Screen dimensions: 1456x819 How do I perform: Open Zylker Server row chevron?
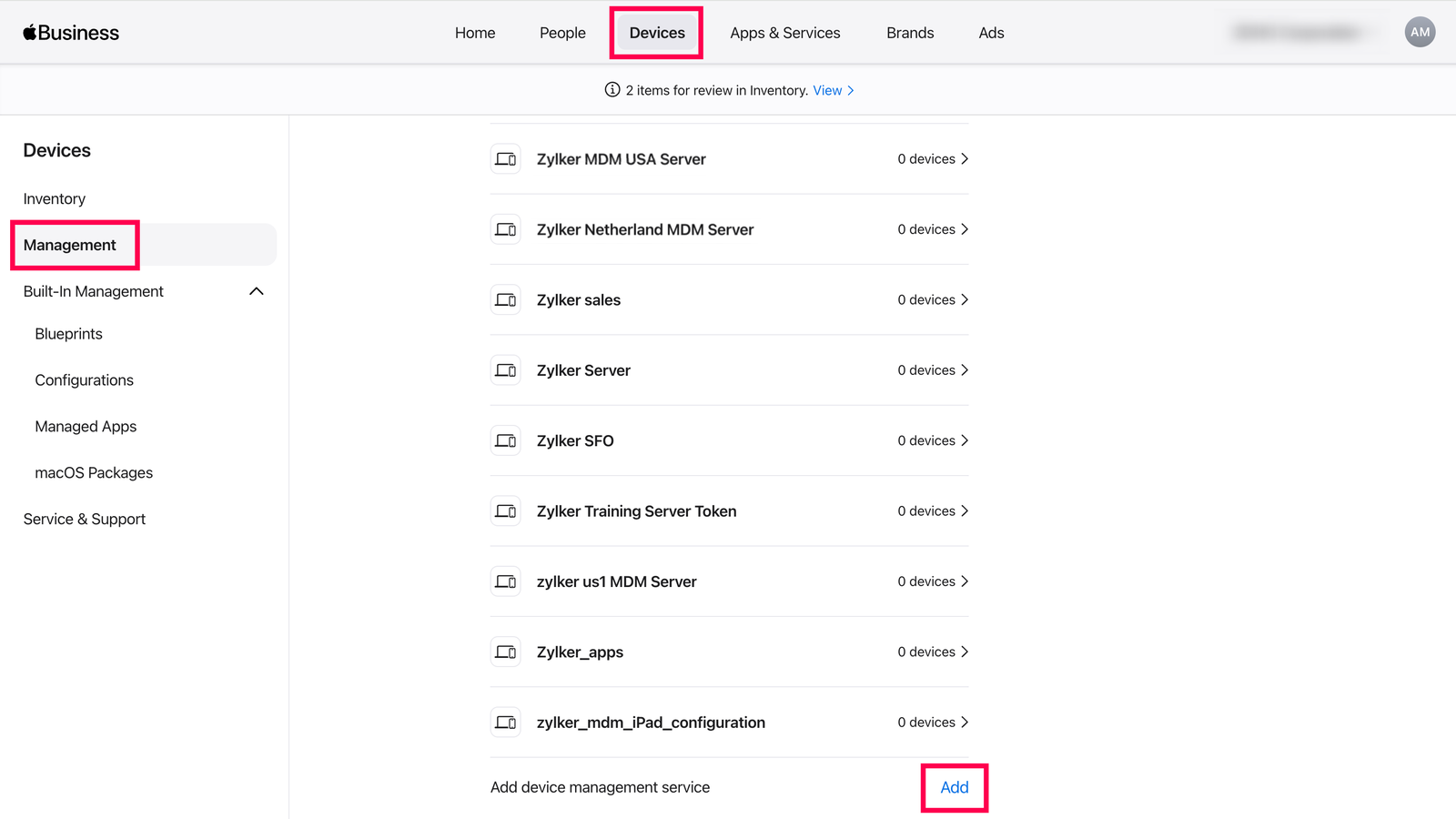pos(965,369)
